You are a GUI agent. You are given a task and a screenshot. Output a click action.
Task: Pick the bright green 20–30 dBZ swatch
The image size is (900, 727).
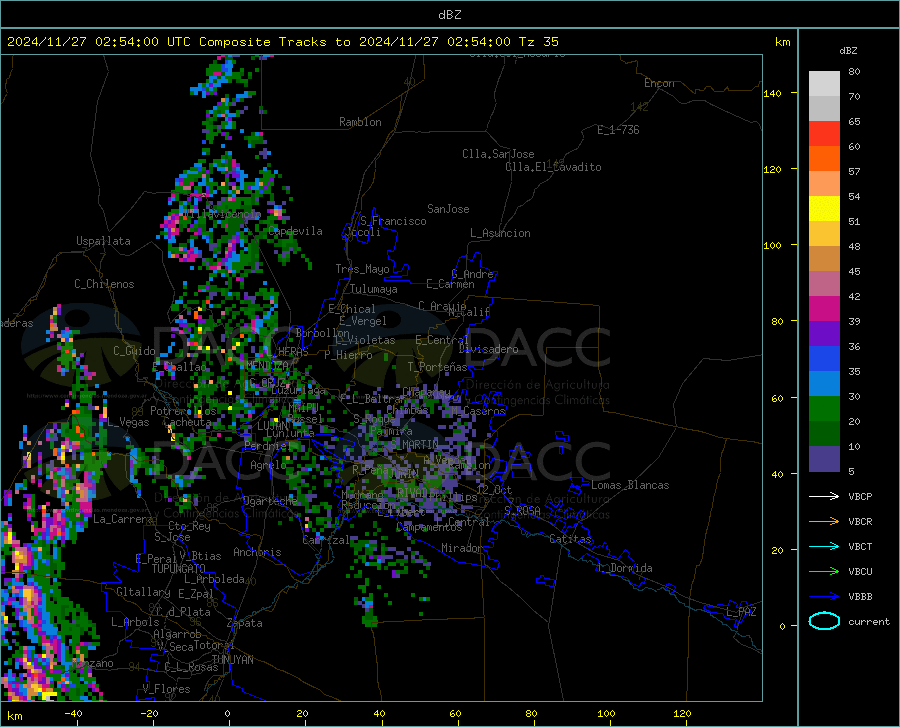824,409
